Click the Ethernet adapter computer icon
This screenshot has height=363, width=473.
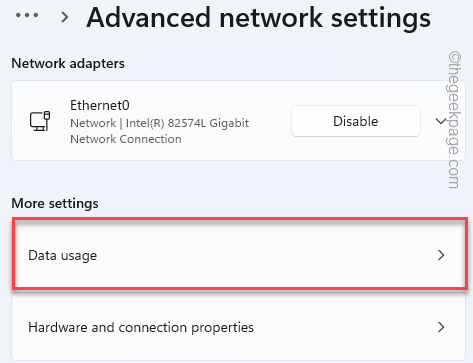pos(40,121)
